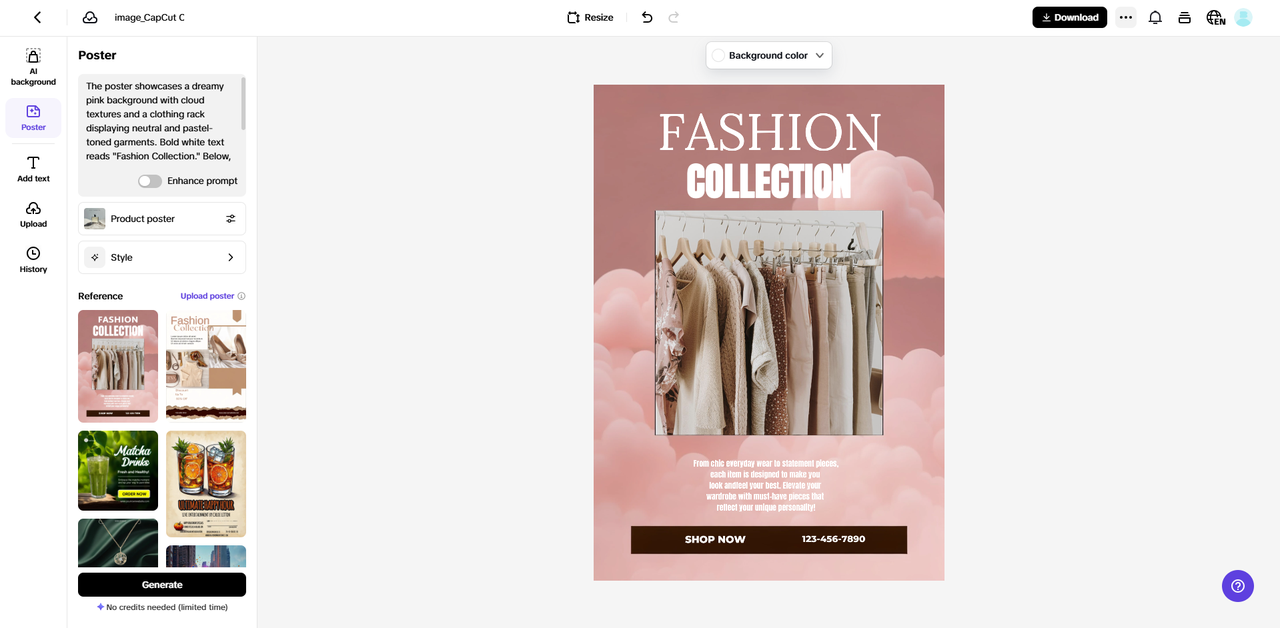This screenshot has height=628, width=1280.
Task: Click the Background color swatch circle
Action: click(x=718, y=56)
